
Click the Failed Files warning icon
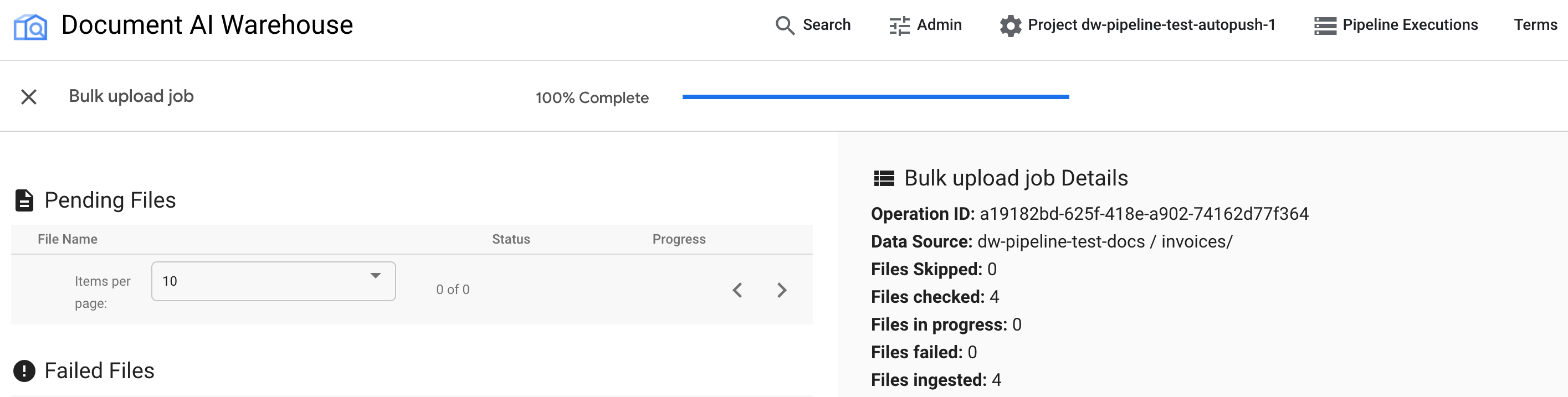click(x=24, y=371)
